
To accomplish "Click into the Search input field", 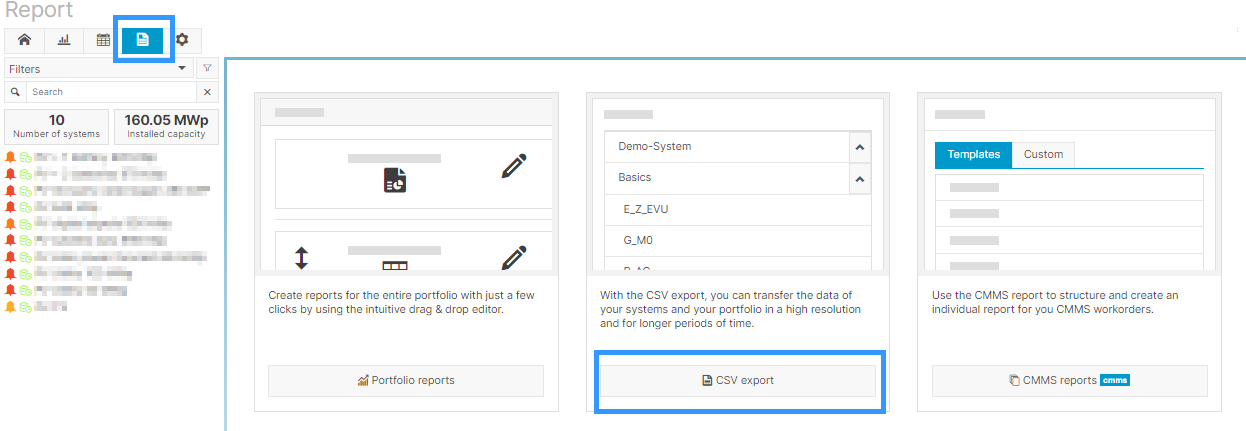I will point(108,92).
